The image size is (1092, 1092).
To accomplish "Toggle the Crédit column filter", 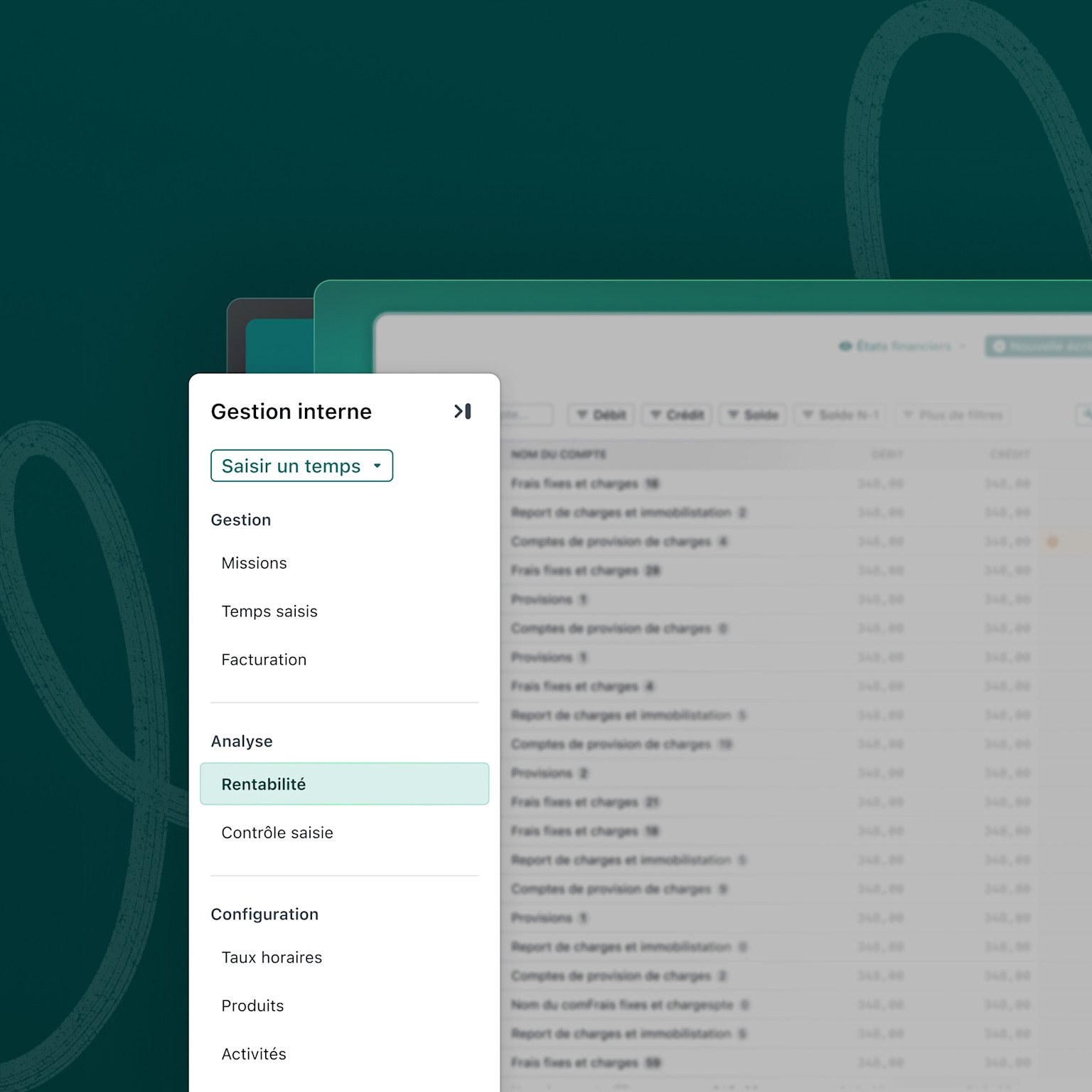I will point(676,415).
